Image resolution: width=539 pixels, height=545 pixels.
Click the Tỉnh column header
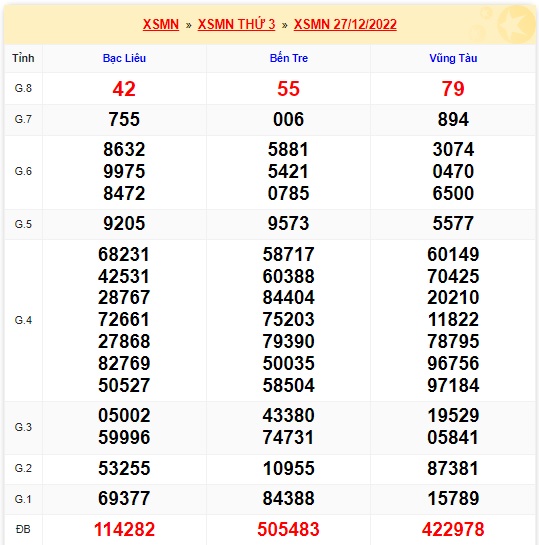click(23, 58)
